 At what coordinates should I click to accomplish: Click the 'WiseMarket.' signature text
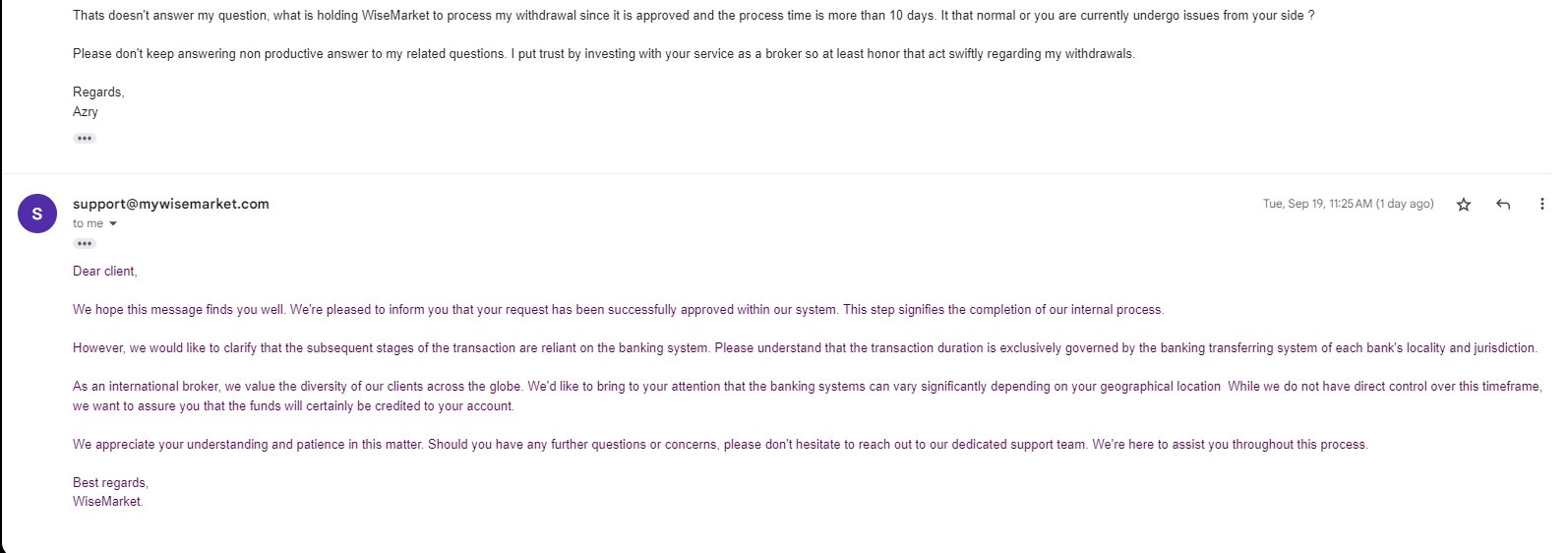click(x=108, y=502)
